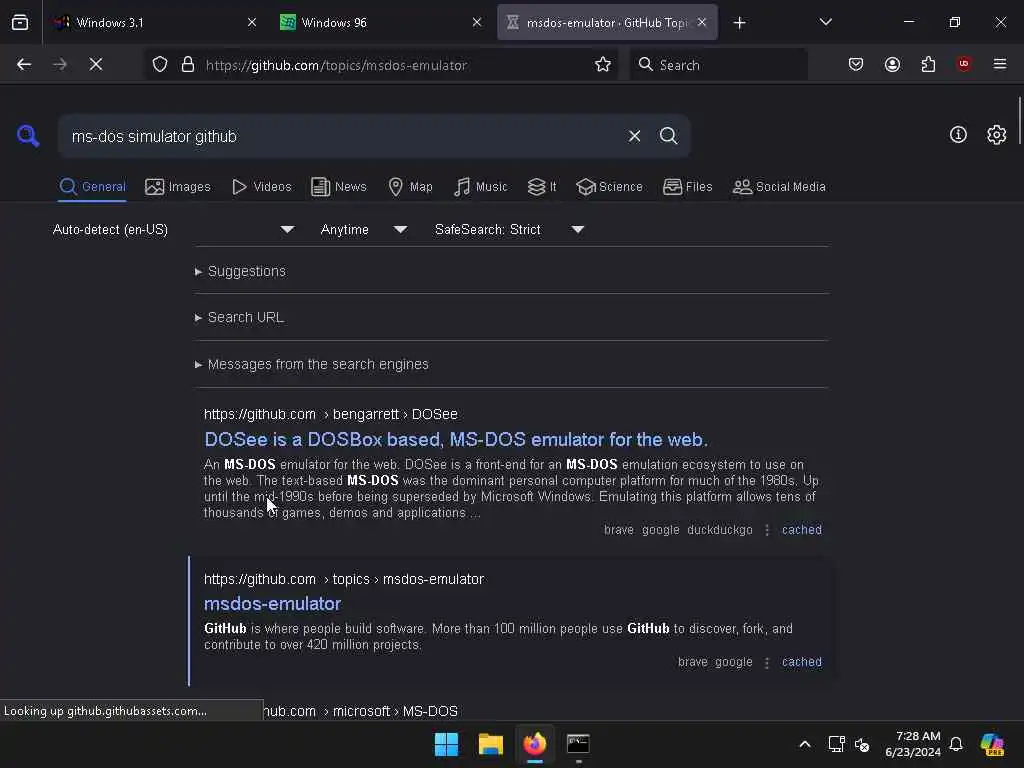Switch to Social Media category
Viewport: 1024px width, 768px height.
(779, 187)
